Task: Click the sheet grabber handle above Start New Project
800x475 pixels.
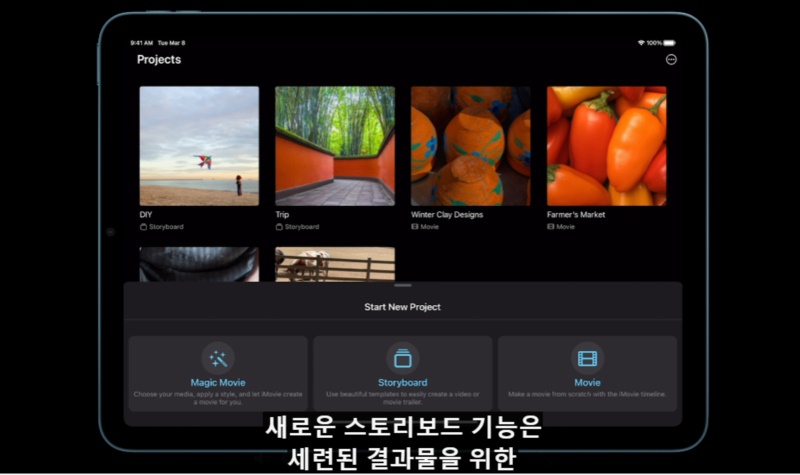Action: click(403, 285)
